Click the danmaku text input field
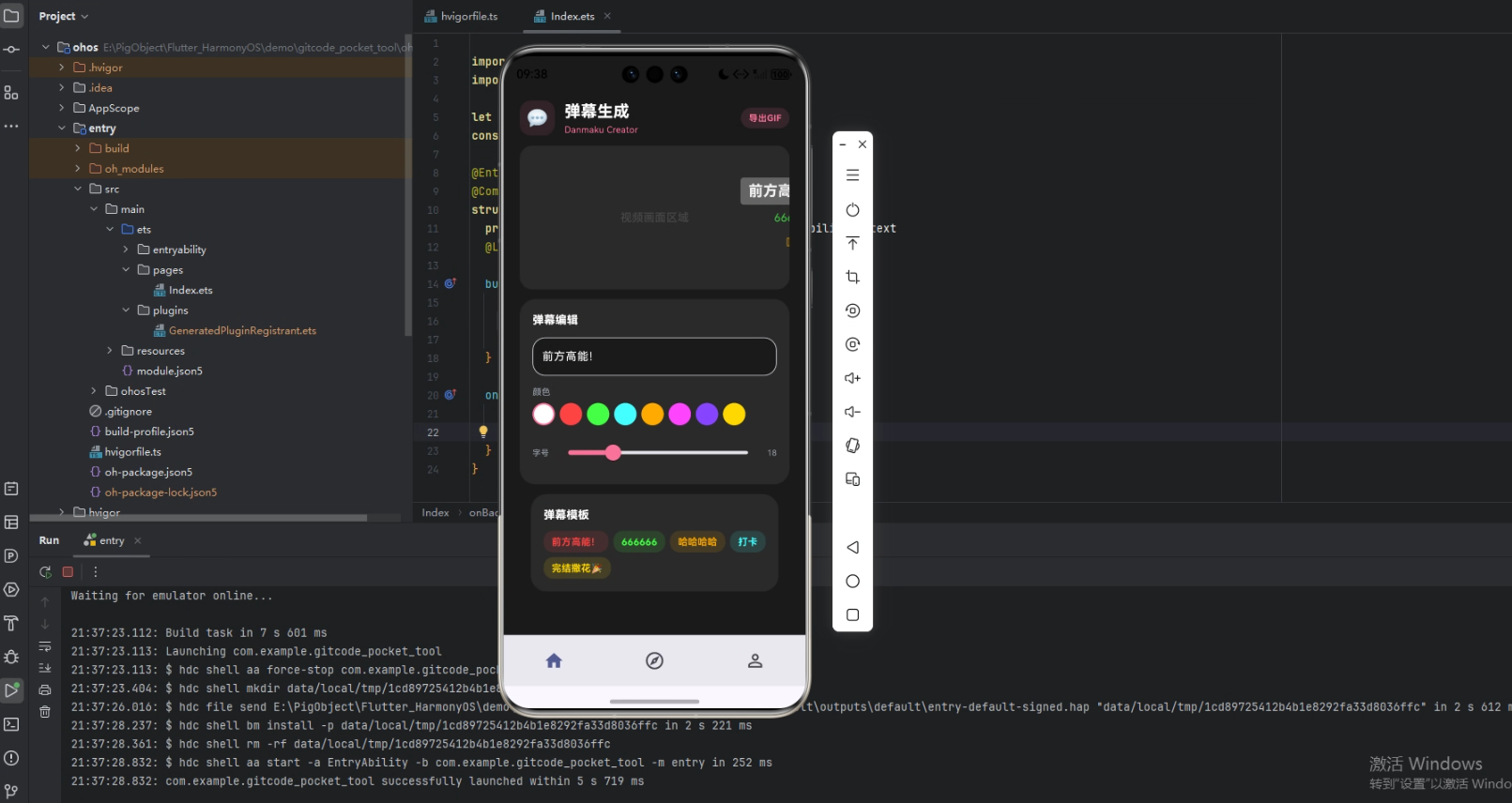Screen dimensions: 1512x803 (x=654, y=356)
